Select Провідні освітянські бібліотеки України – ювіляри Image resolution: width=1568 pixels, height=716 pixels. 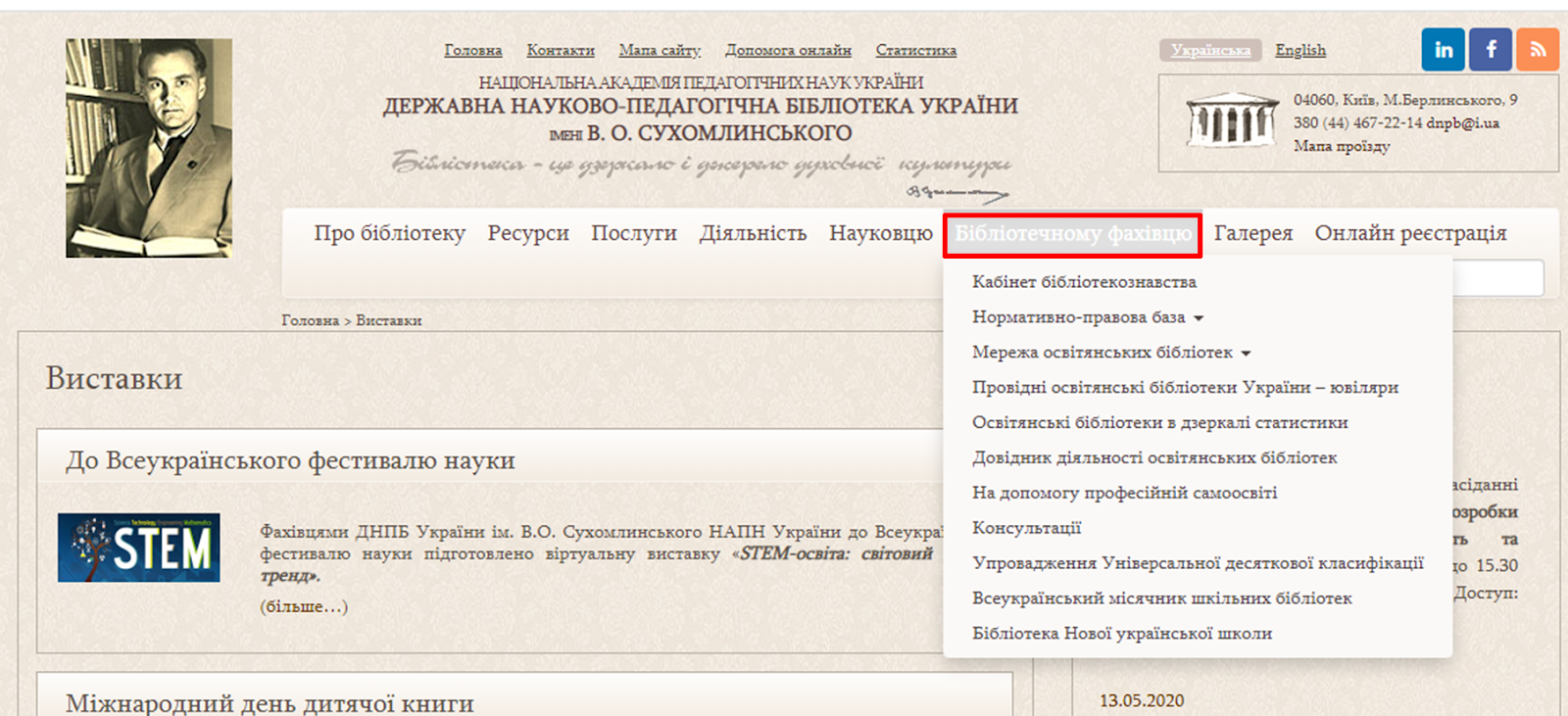point(1185,388)
